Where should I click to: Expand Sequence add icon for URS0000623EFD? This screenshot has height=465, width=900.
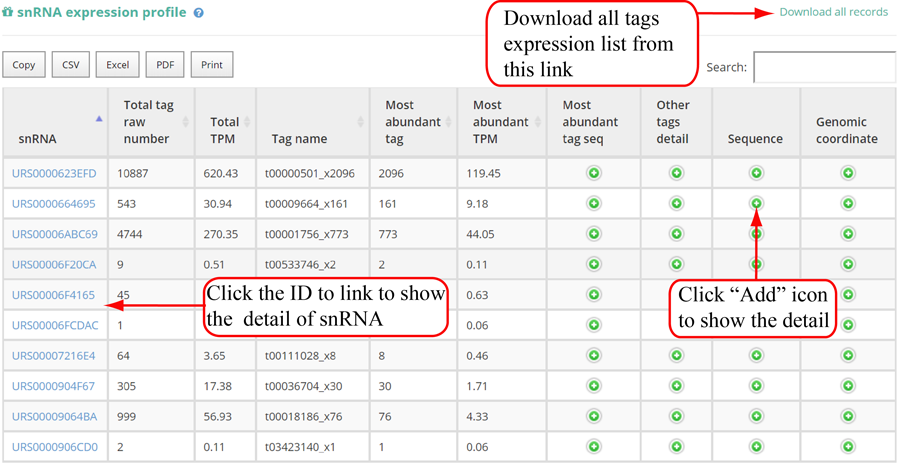point(756,173)
